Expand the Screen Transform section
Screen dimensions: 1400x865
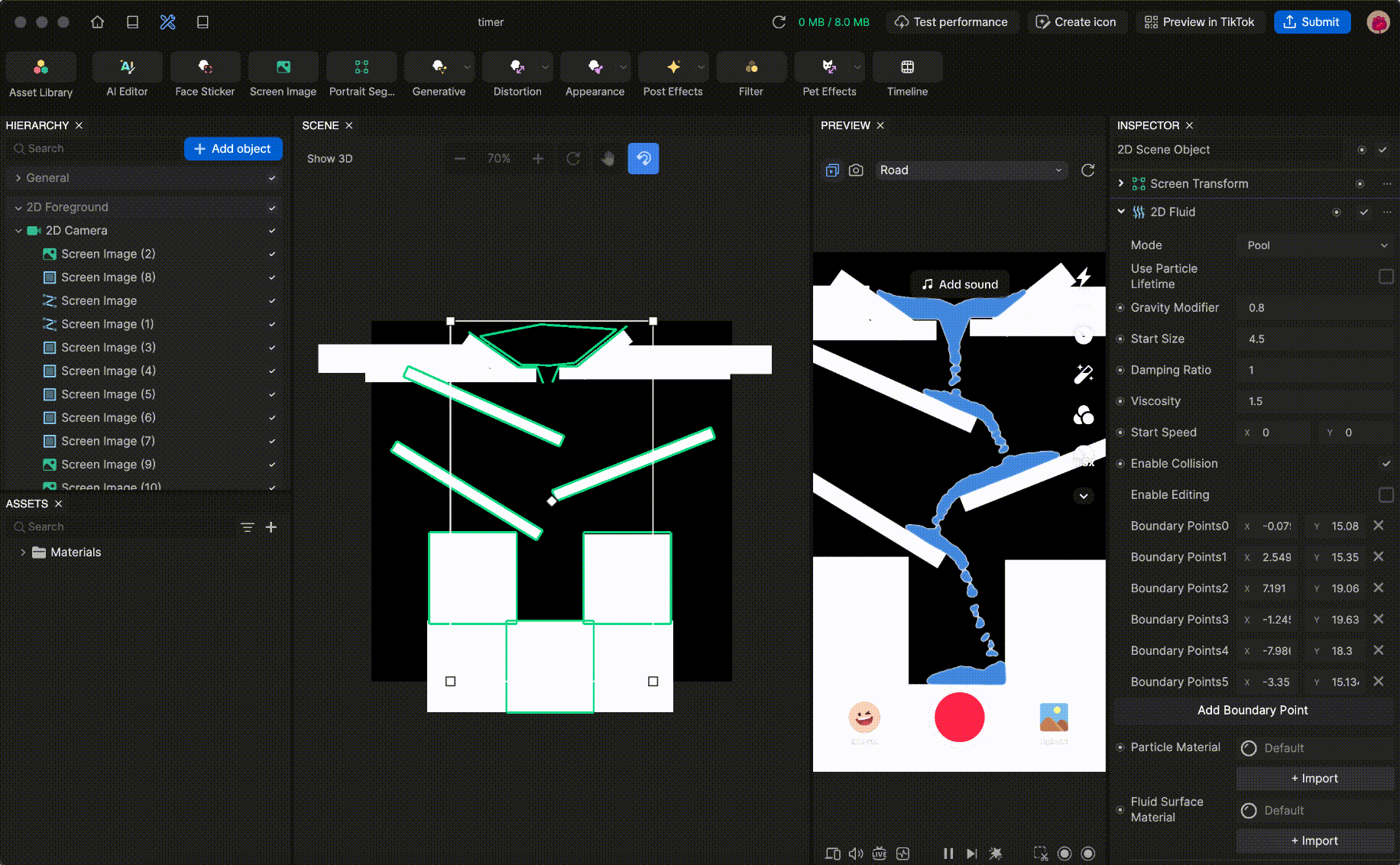tap(1121, 183)
